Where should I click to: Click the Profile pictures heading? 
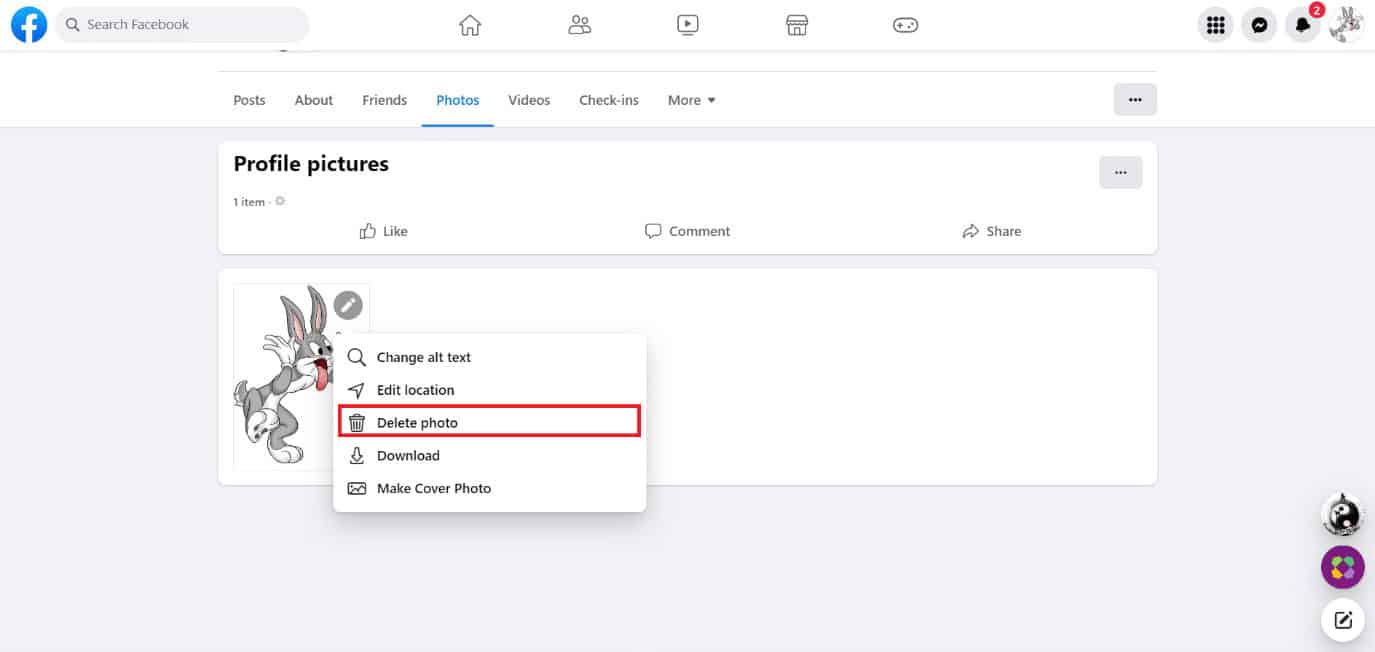pos(311,164)
